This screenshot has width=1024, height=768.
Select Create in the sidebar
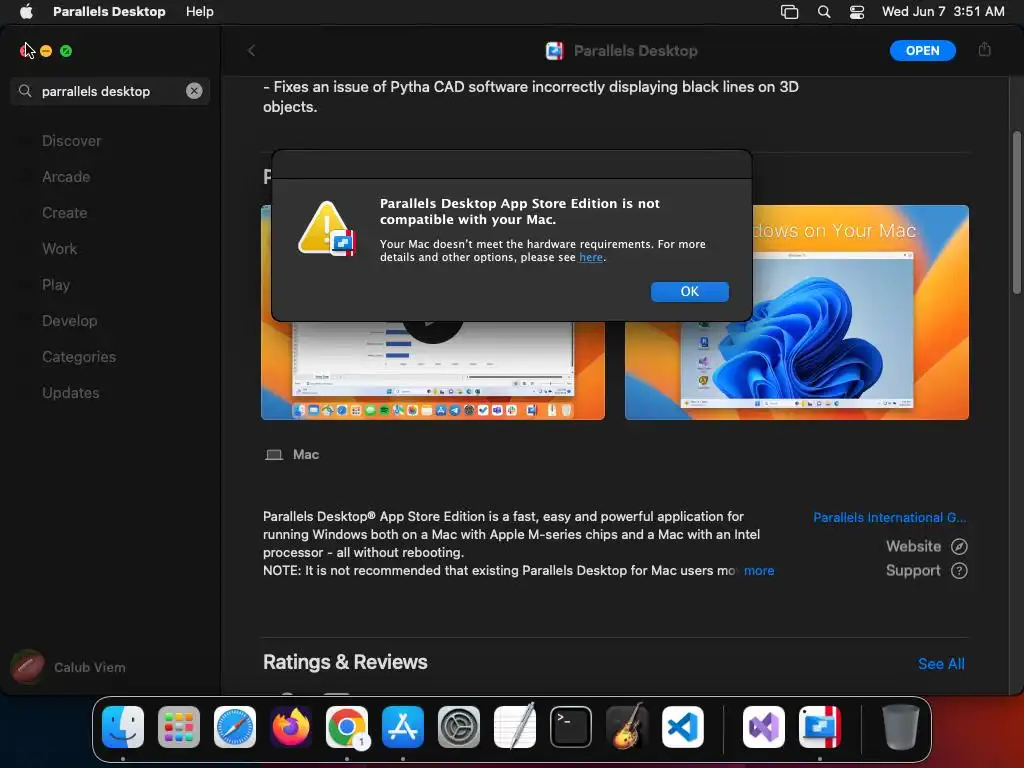pos(65,213)
